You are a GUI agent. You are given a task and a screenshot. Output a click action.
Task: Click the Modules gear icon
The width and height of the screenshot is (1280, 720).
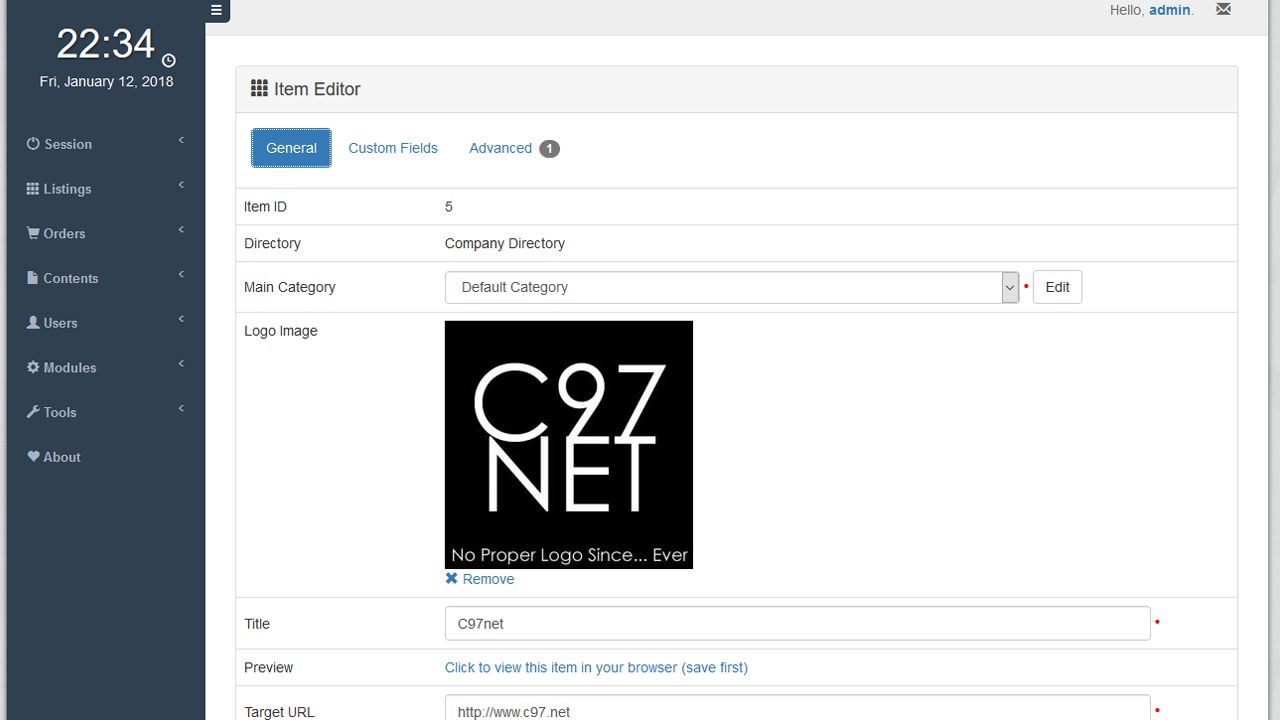(33, 367)
